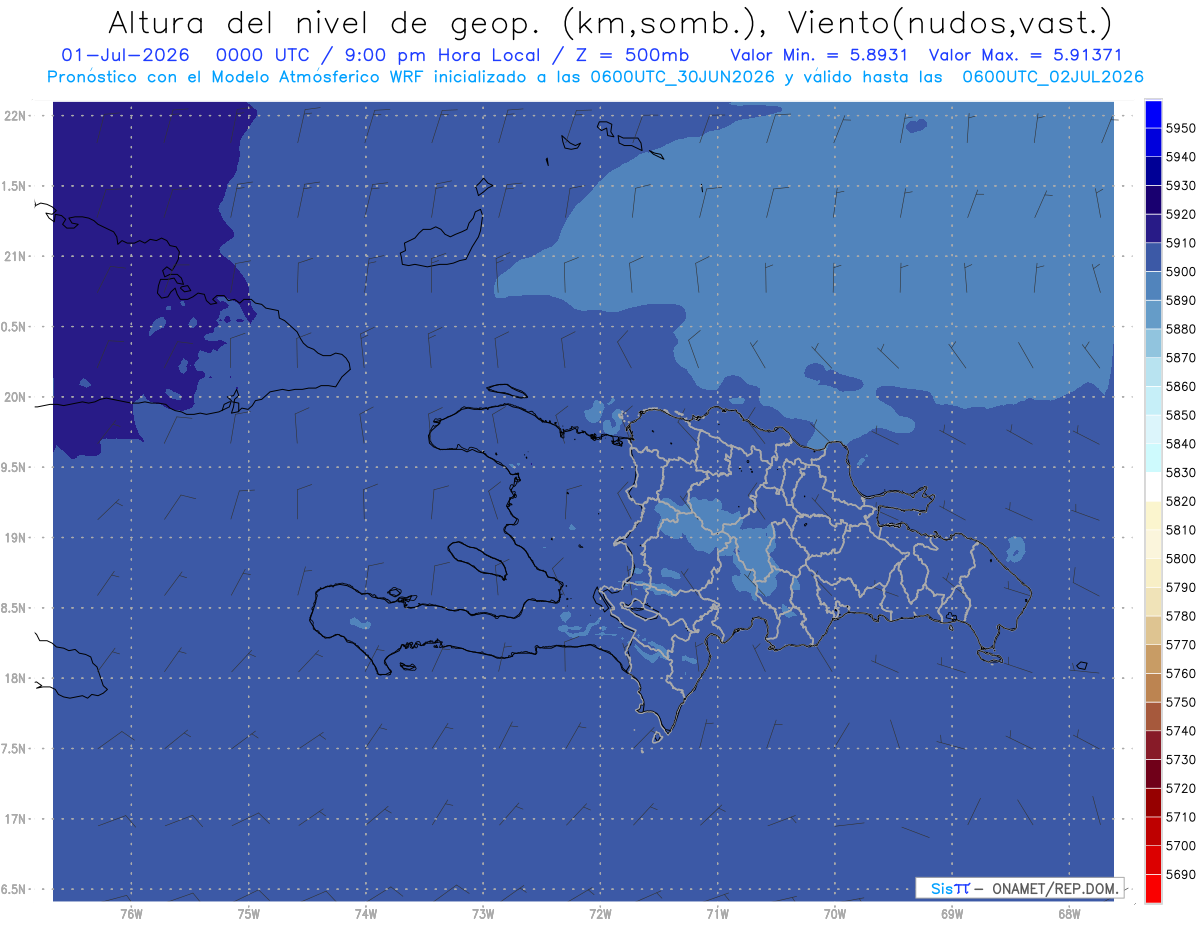Click the 76W longitude axis label
This screenshot has width=1200, height=927.
click(x=131, y=914)
